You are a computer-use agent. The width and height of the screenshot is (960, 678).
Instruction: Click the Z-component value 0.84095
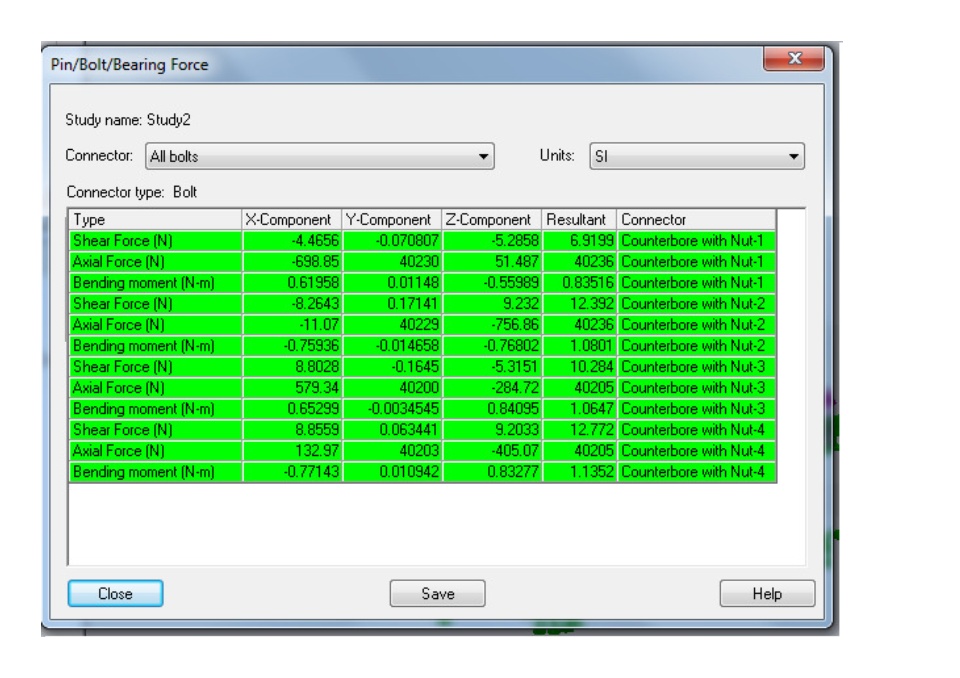[513, 409]
